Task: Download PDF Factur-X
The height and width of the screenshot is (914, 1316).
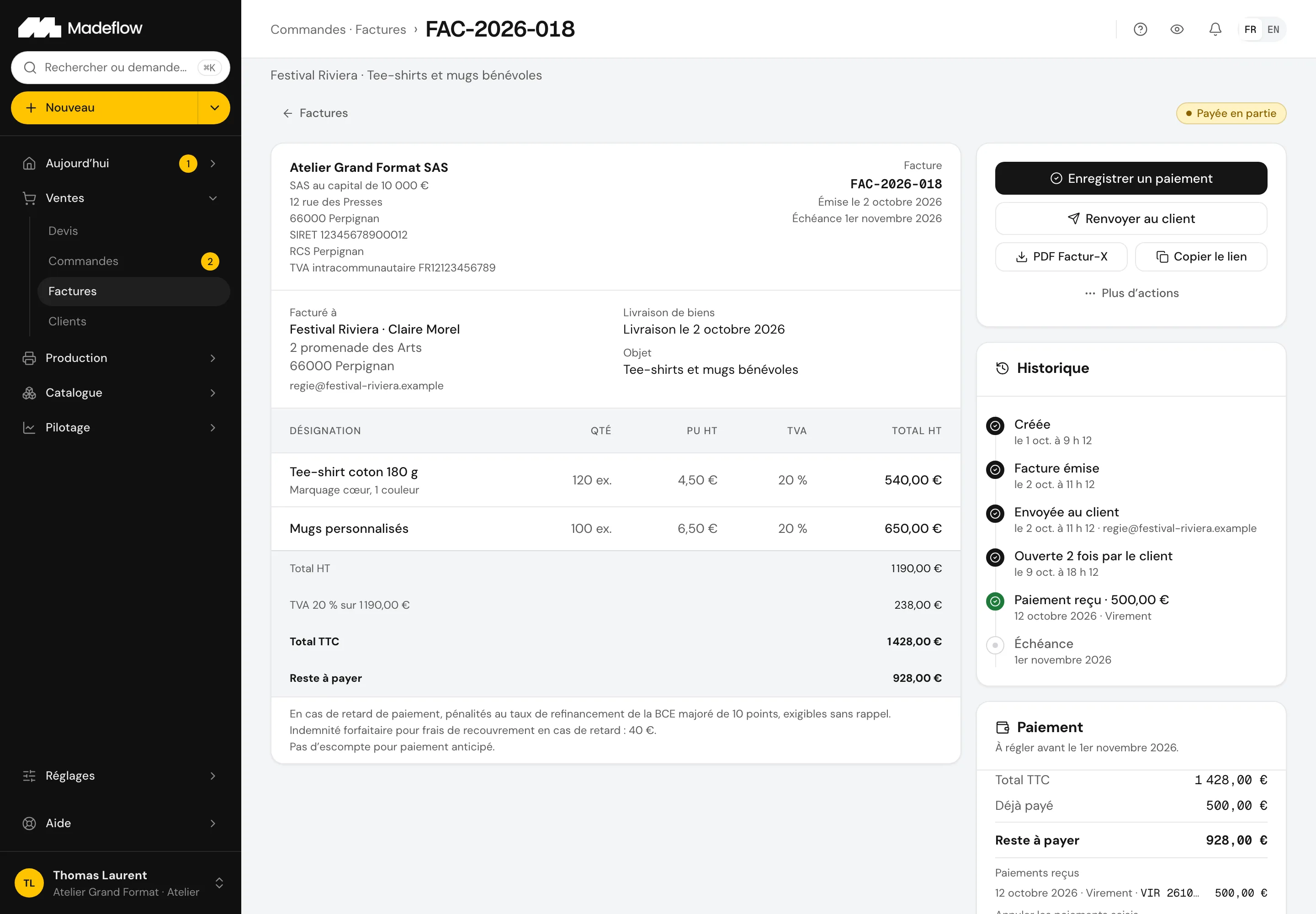Action: pos(1061,256)
